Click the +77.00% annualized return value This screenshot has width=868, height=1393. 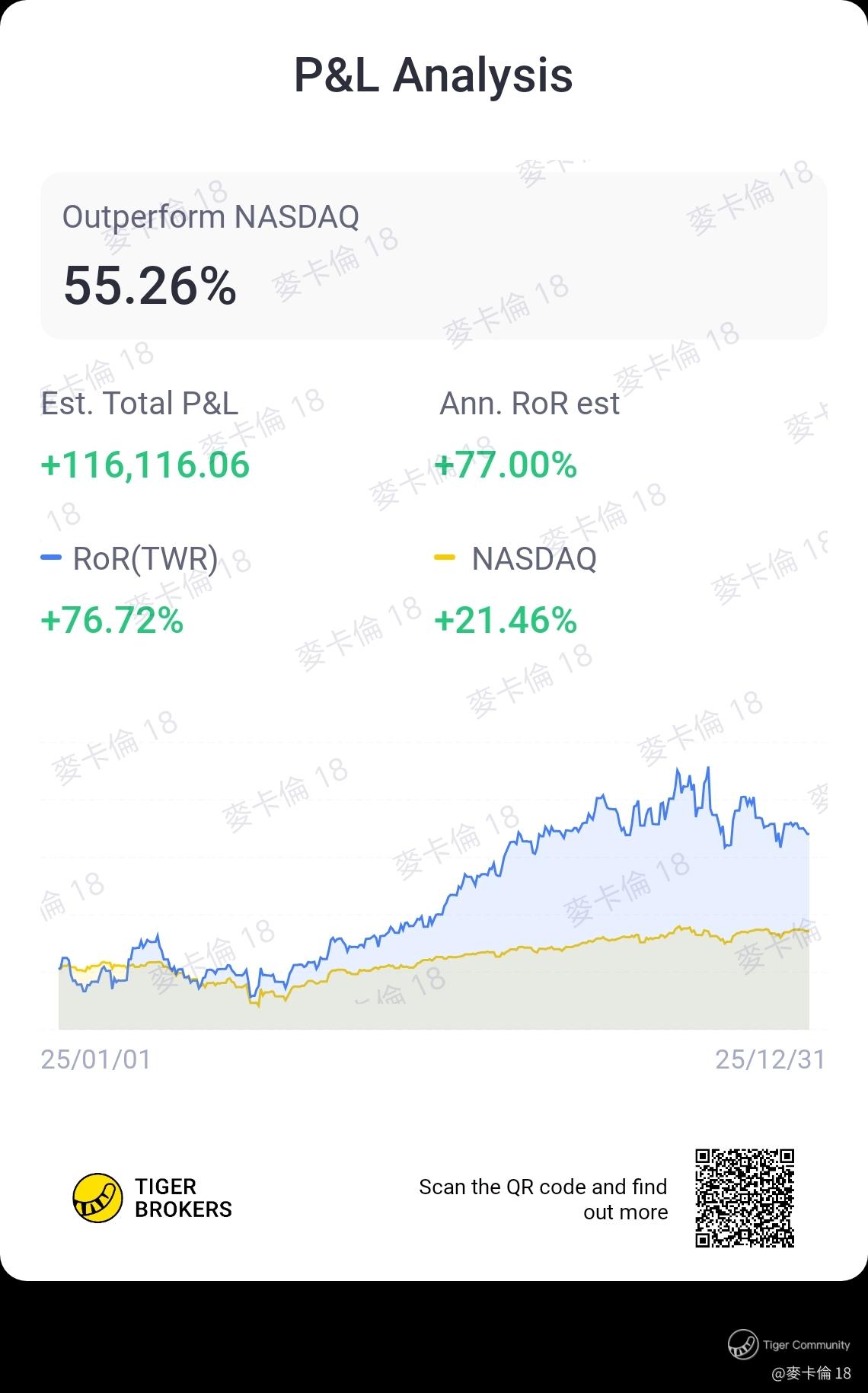pyautogui.click(x=505, y=465)
